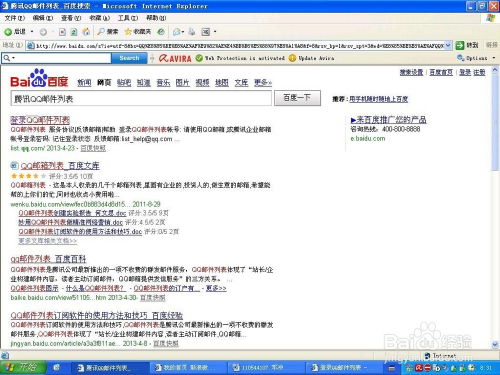The width and height of the screenshot is (500, 375).
Task: Click the 注册 link at top right
Action: pos(479,72)
